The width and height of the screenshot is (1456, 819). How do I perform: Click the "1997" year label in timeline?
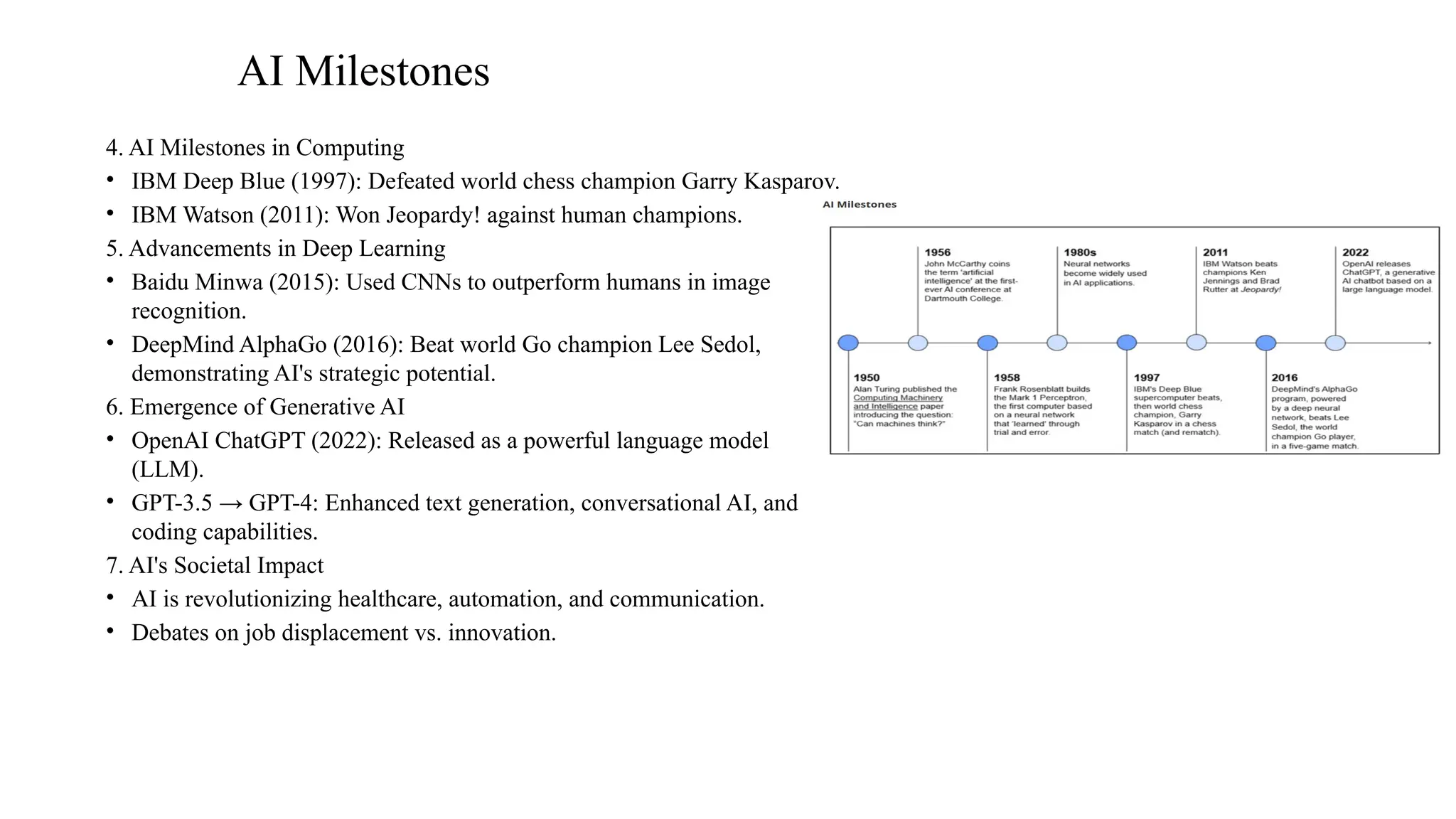coord(1146,378)
